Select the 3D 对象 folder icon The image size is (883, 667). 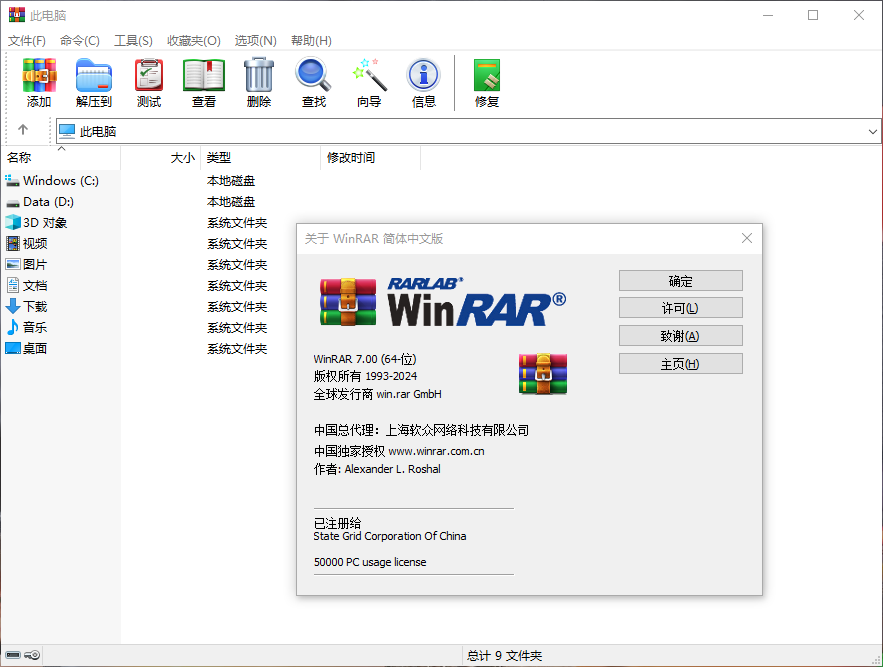point(12,223)
